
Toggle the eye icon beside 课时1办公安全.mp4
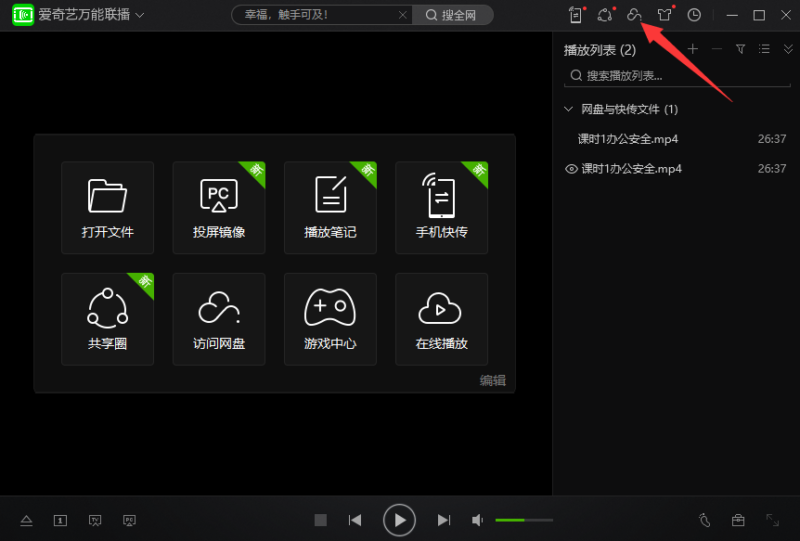pos(572,169)
